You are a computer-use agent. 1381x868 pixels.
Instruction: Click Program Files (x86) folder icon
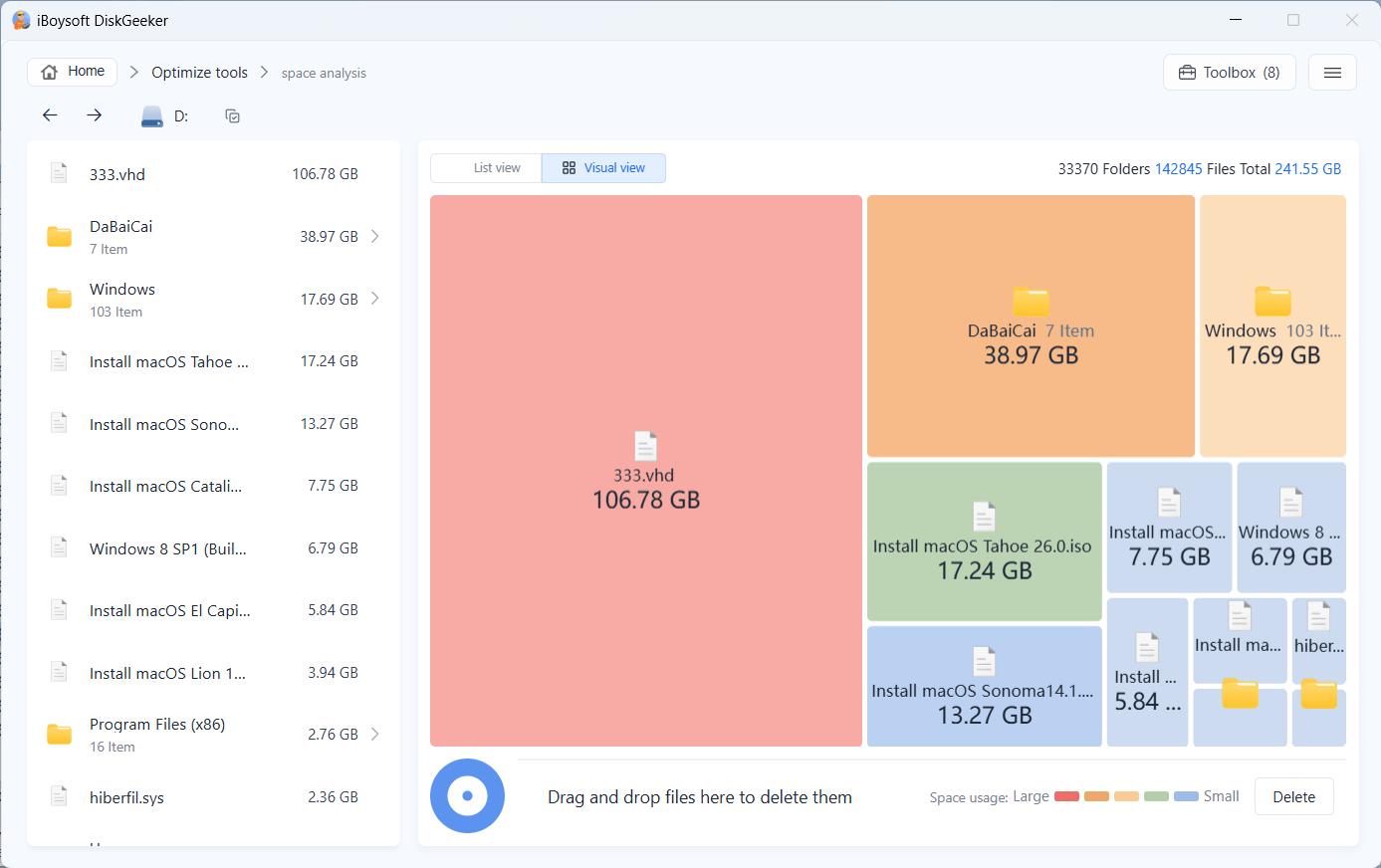(60, 735)
